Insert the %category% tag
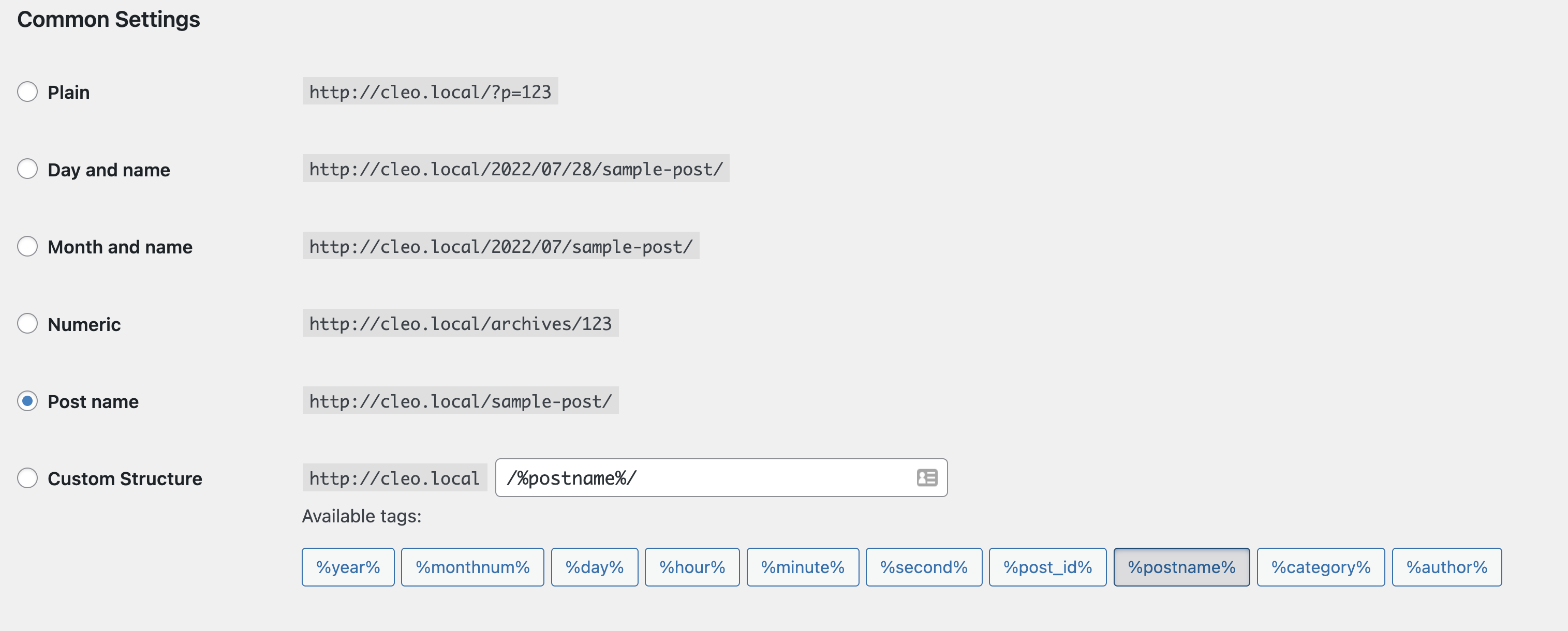Viewport: 1568px width, 631px height. coord(1321,566)
